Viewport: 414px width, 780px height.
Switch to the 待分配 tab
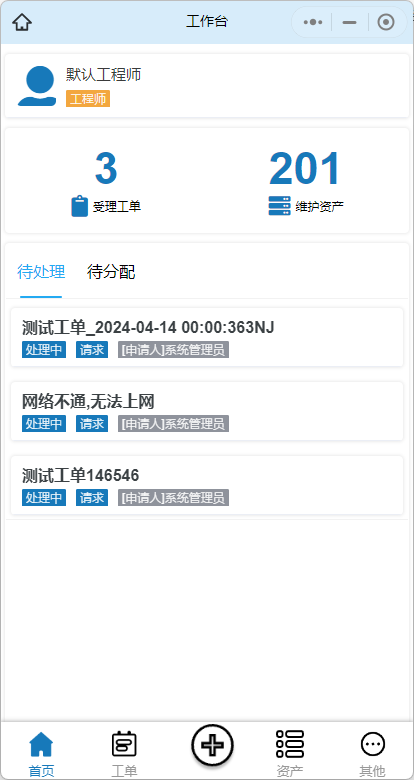111,272
